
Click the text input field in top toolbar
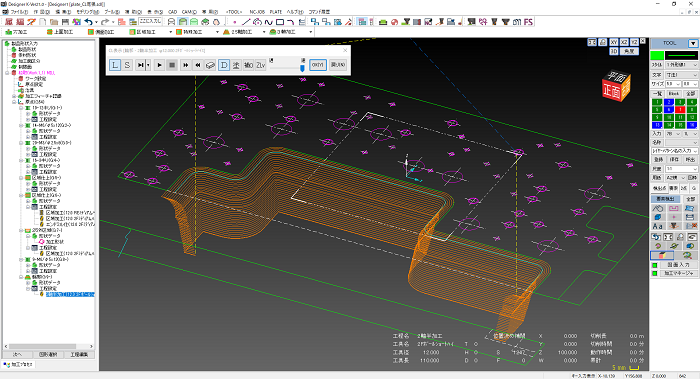150,21
